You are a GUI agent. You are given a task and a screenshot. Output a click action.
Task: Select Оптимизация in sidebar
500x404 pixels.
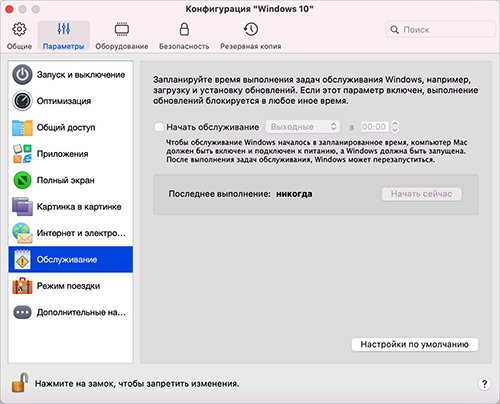(x=71, y=101)
